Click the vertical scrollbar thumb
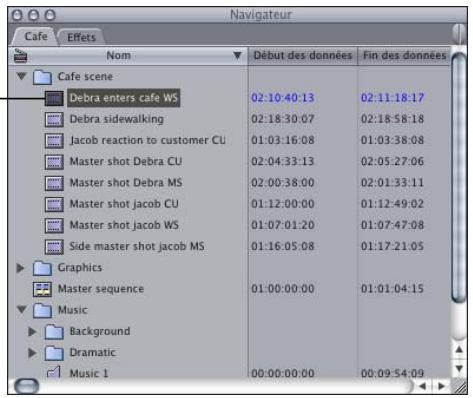This screenshot has height=398, width=473. pyautogui.click(x=459, y=178)
